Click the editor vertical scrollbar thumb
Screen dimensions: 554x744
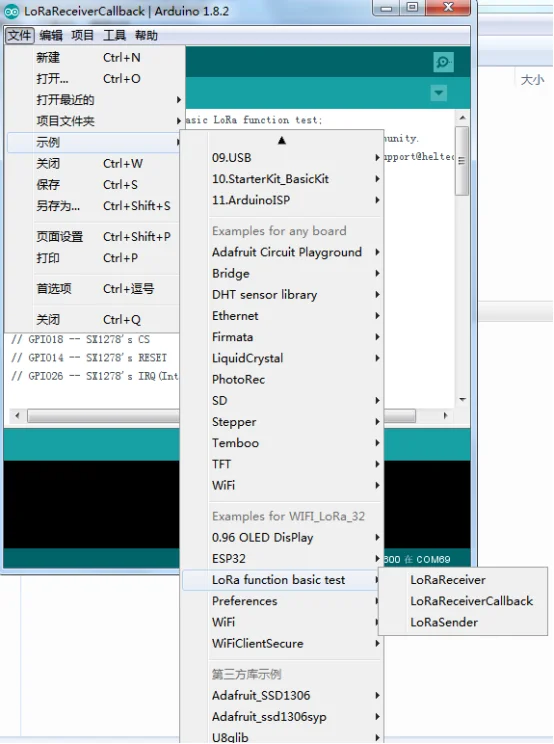462,161
